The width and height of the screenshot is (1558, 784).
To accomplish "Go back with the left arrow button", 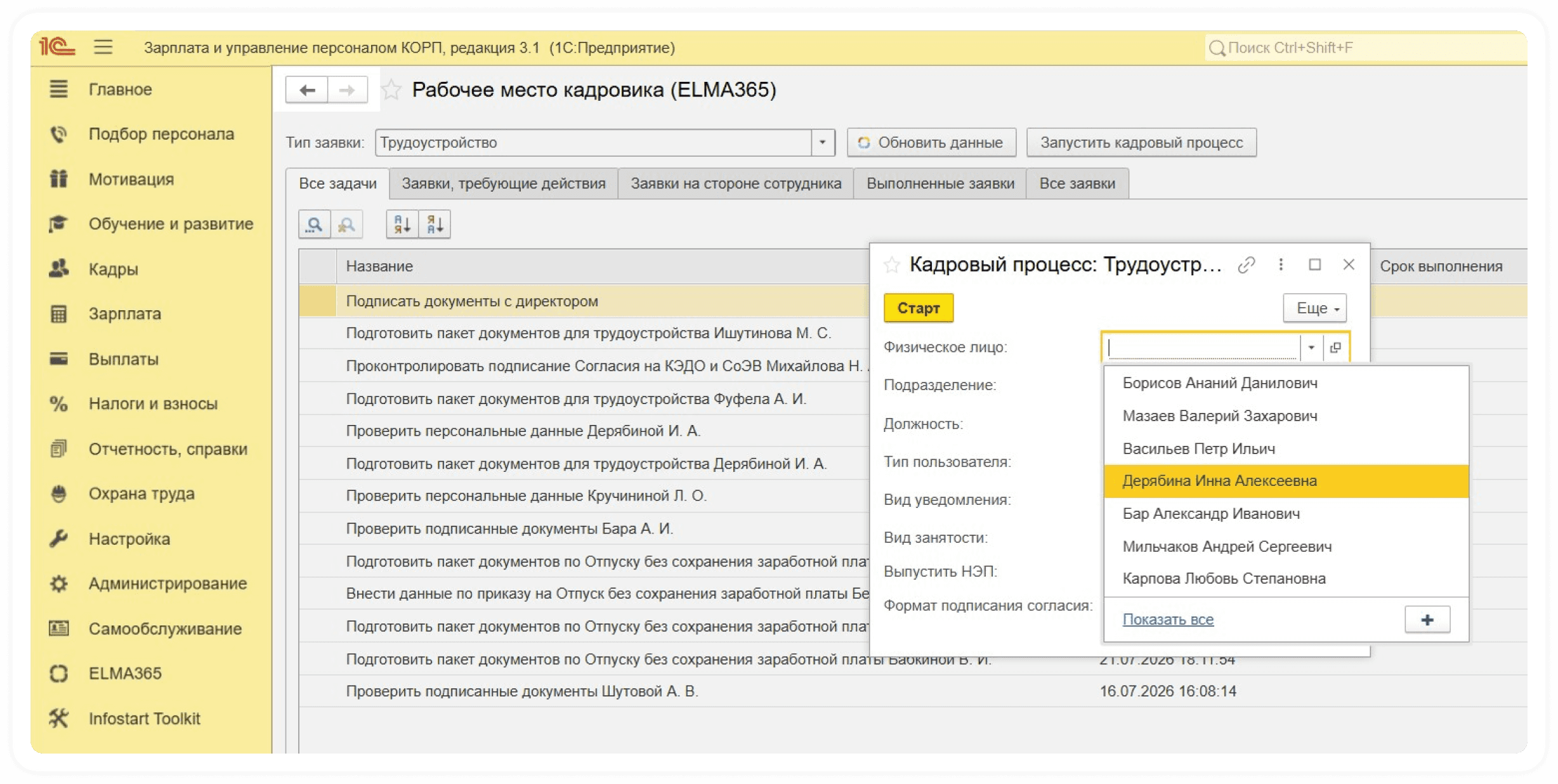I will tap(307, 90).
